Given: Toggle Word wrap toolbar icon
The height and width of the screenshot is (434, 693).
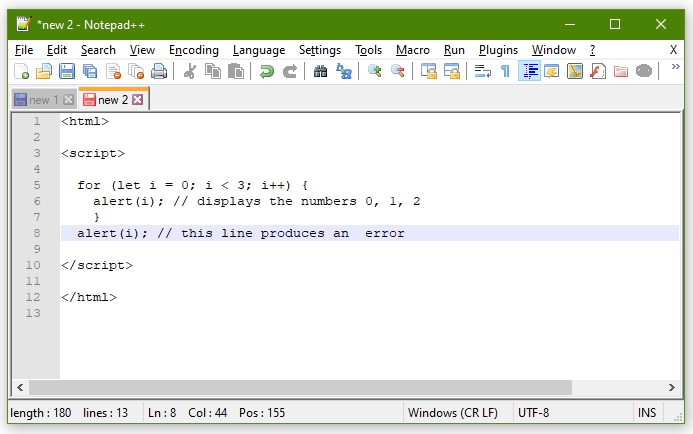Looking at the screenshot, I should tap(483, 72).
